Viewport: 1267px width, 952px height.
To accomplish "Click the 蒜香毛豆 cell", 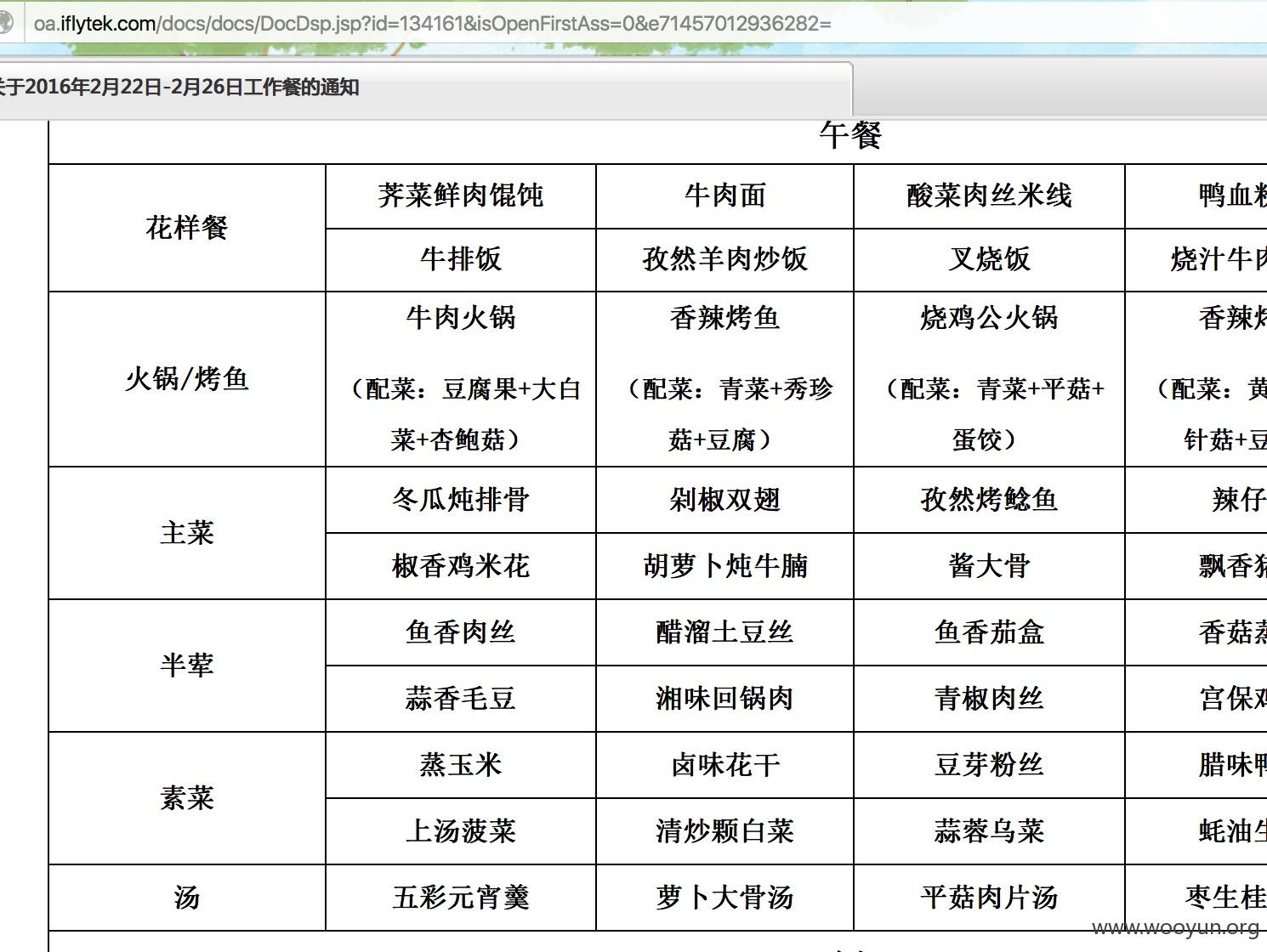I will coord(461,700).
